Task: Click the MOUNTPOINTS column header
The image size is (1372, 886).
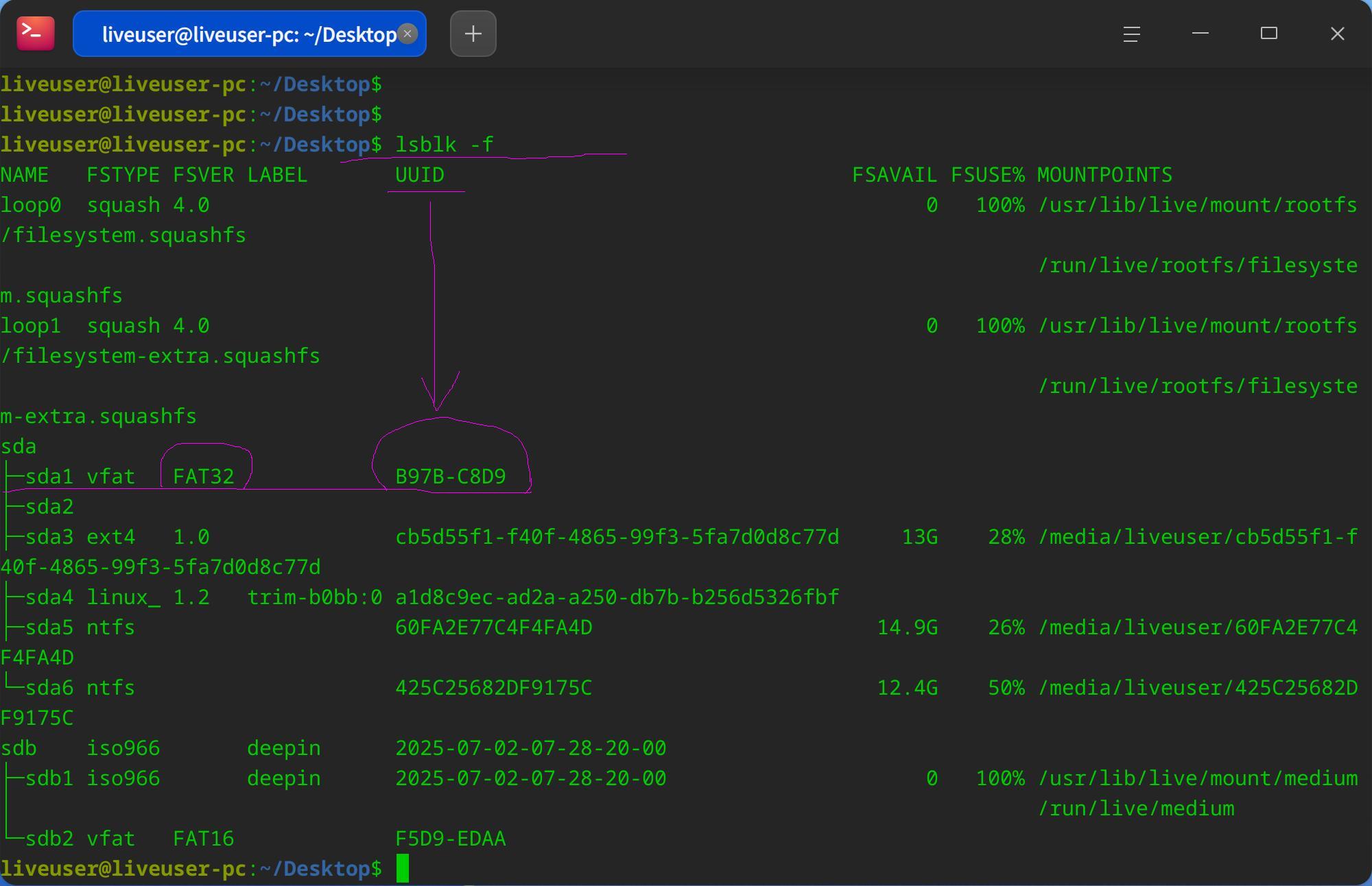Action: pos(1104,175)
